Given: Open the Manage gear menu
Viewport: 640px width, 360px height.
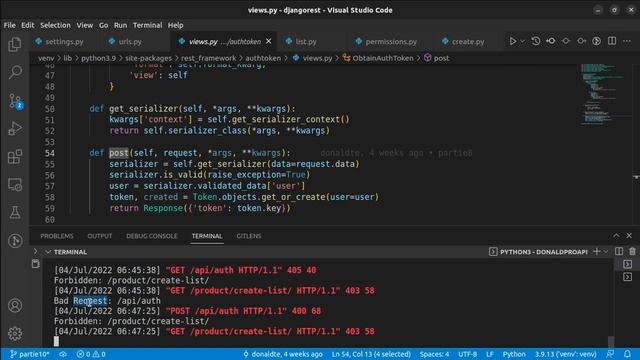Looking at the screenshot, I should click(15, 333).
